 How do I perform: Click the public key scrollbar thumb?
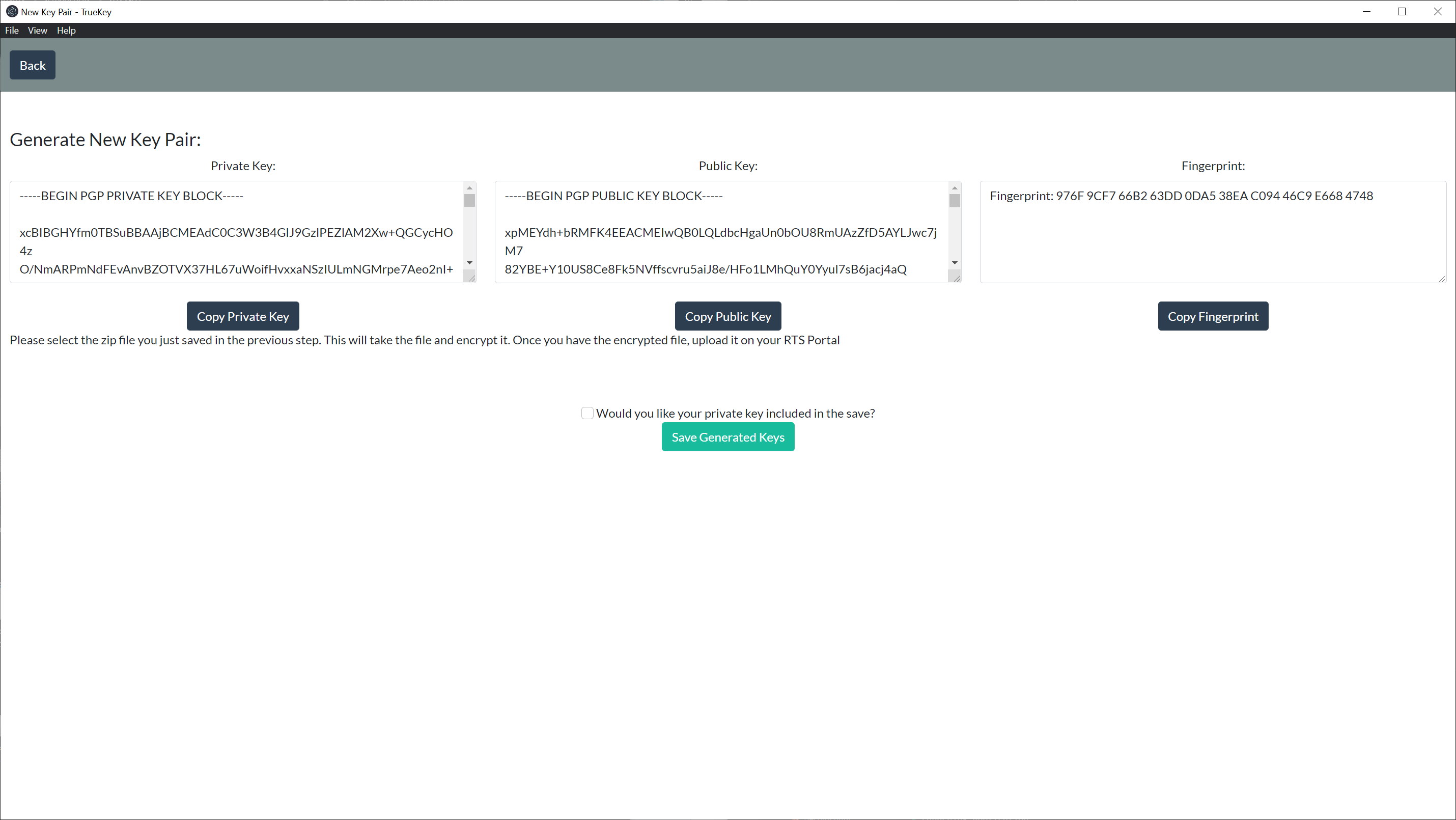pos(955,201)
